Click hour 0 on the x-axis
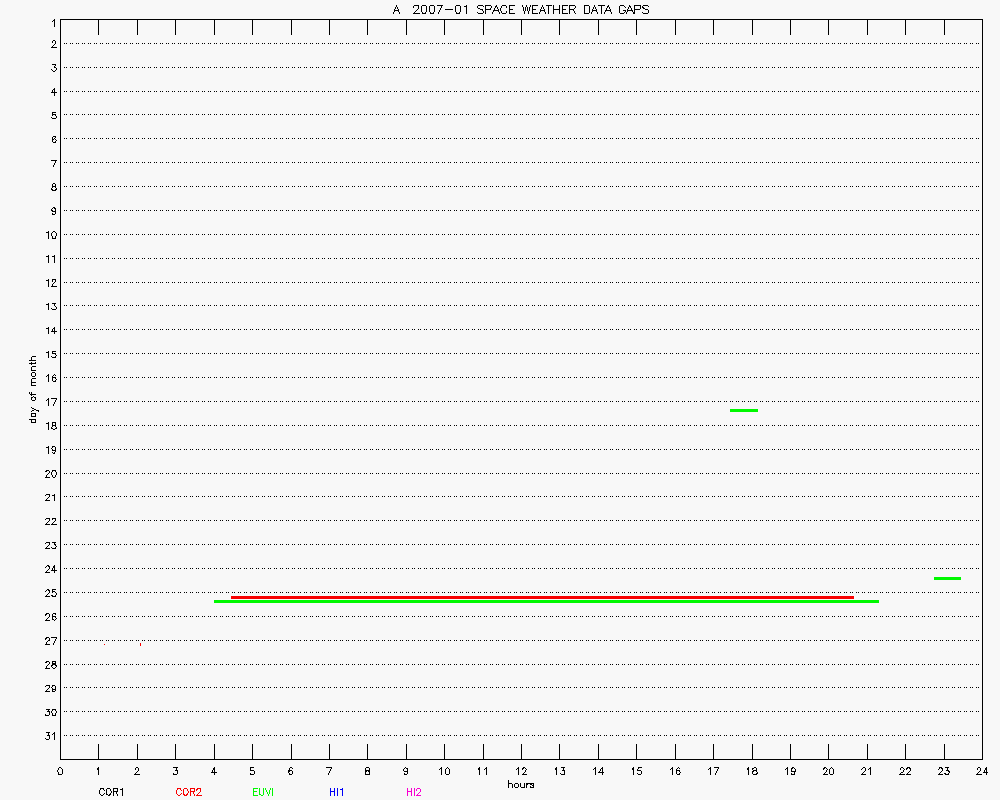 pos(60,771)
